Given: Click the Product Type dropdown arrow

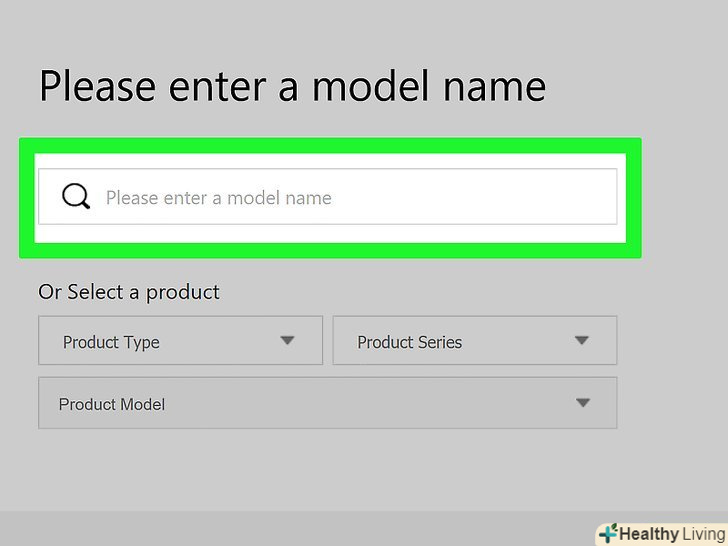Looking at the screenshot, I should pos(287,340).
